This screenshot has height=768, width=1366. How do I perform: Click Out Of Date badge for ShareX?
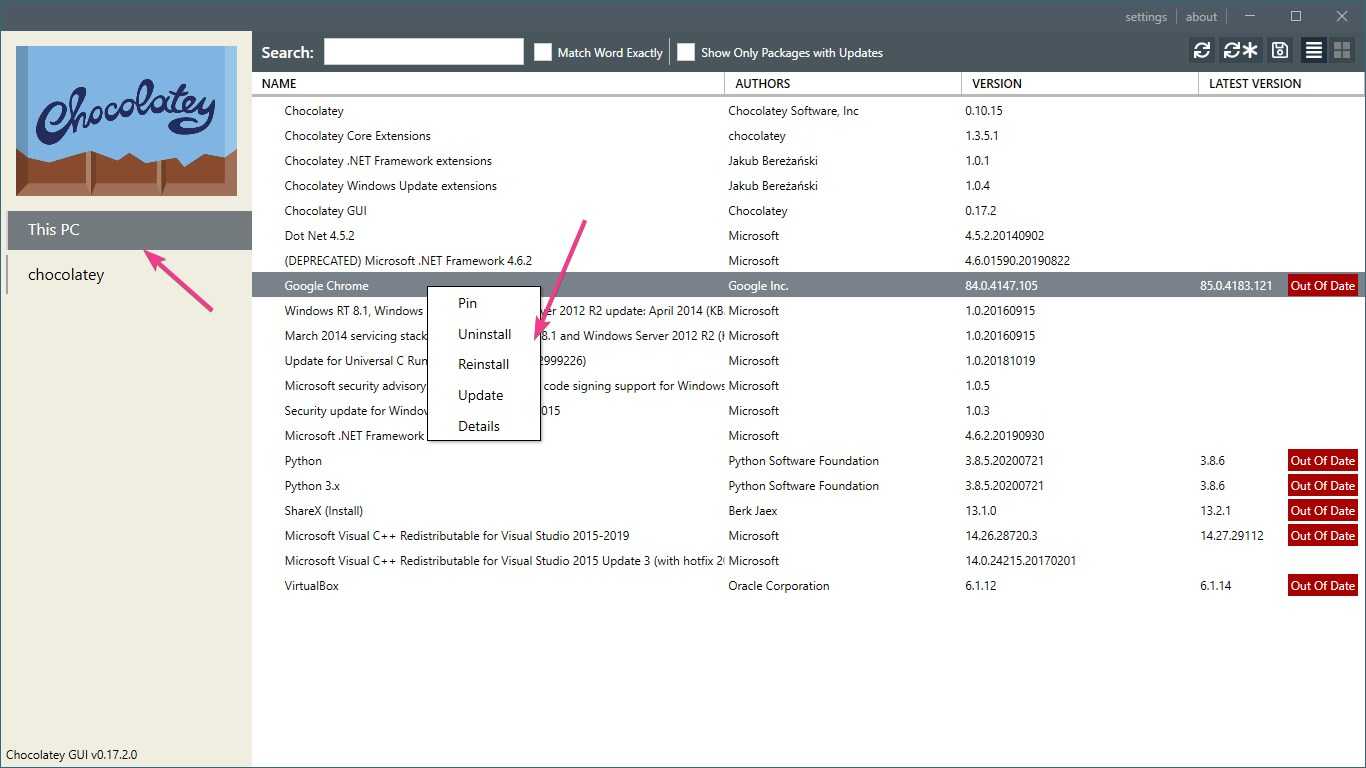(x=1322, y=511)
